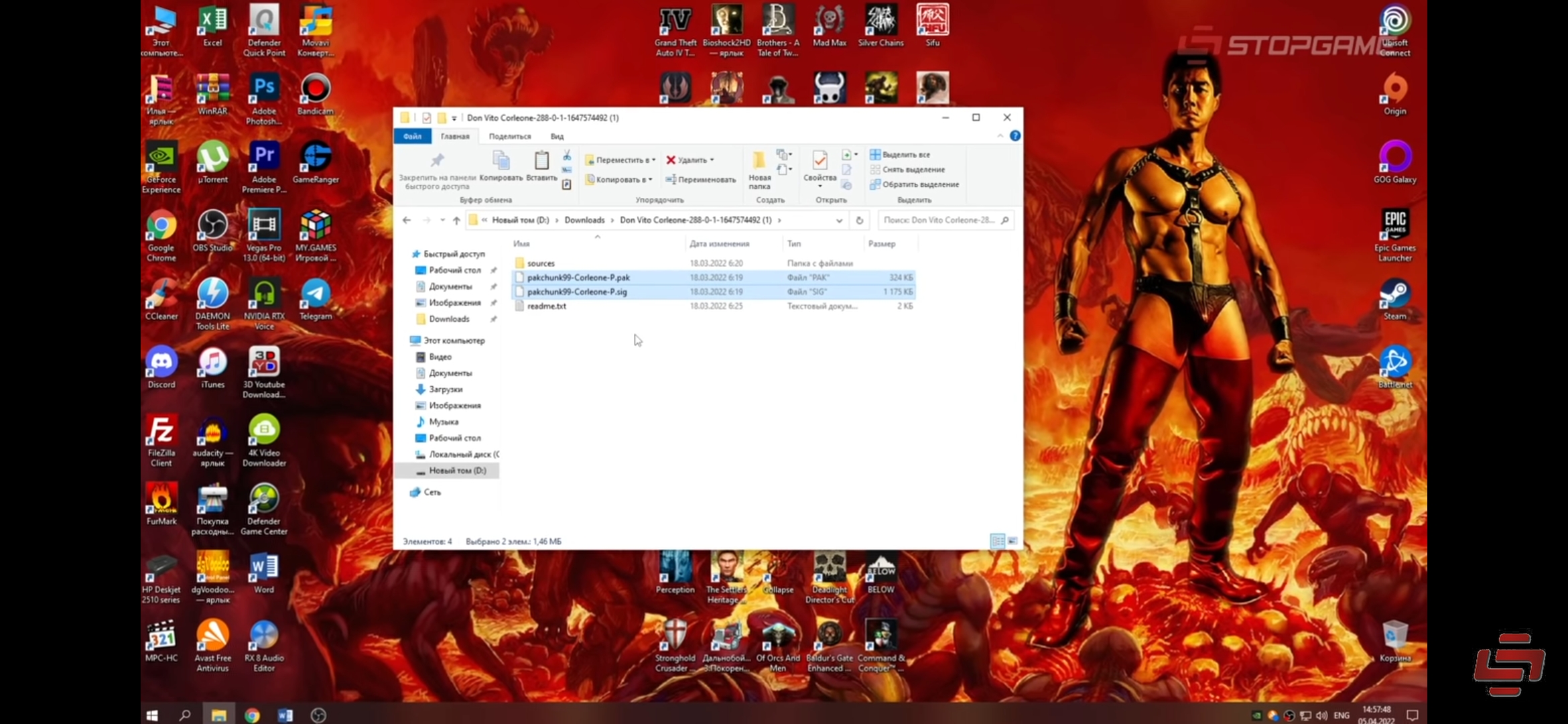This screenshot has width=1568, height=724.
Task: Expand the address bar history dropdown chevron
Action: tap(839, 220)
